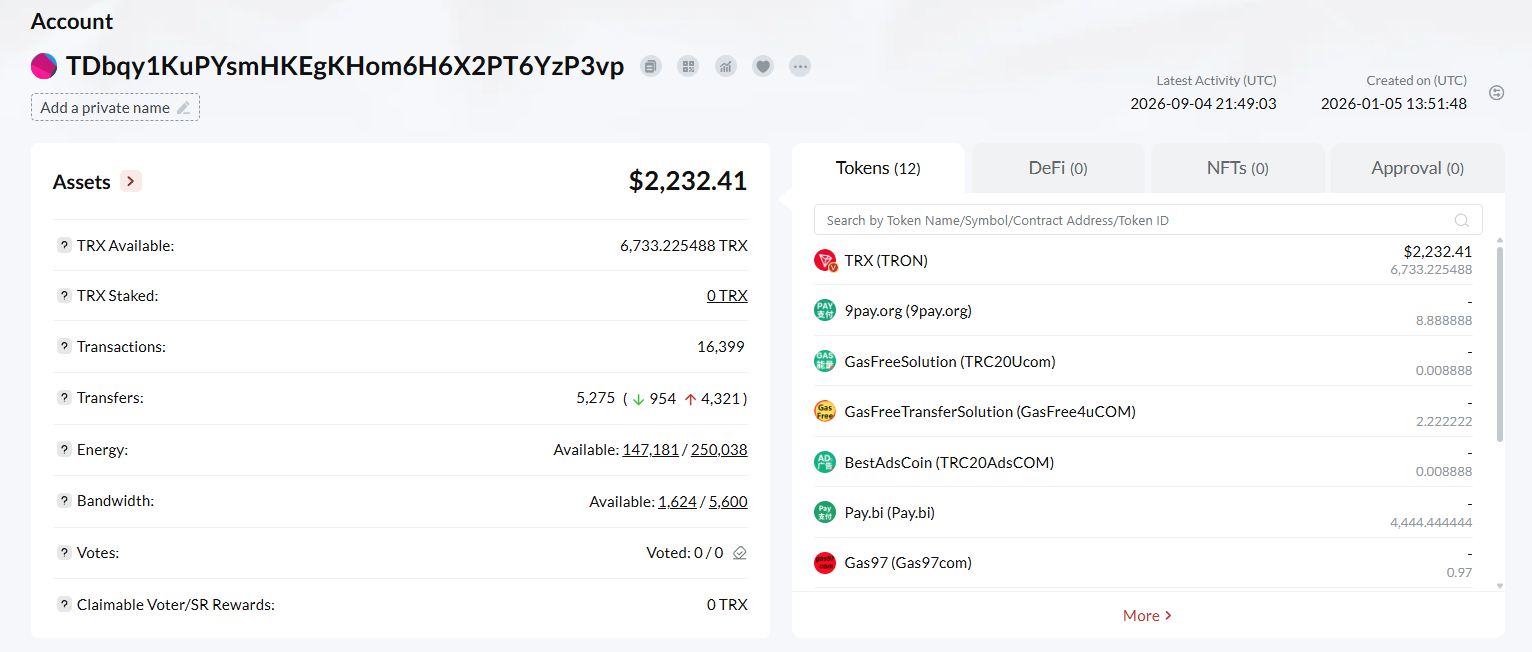Expand token list with More link

click(1148, 616)
